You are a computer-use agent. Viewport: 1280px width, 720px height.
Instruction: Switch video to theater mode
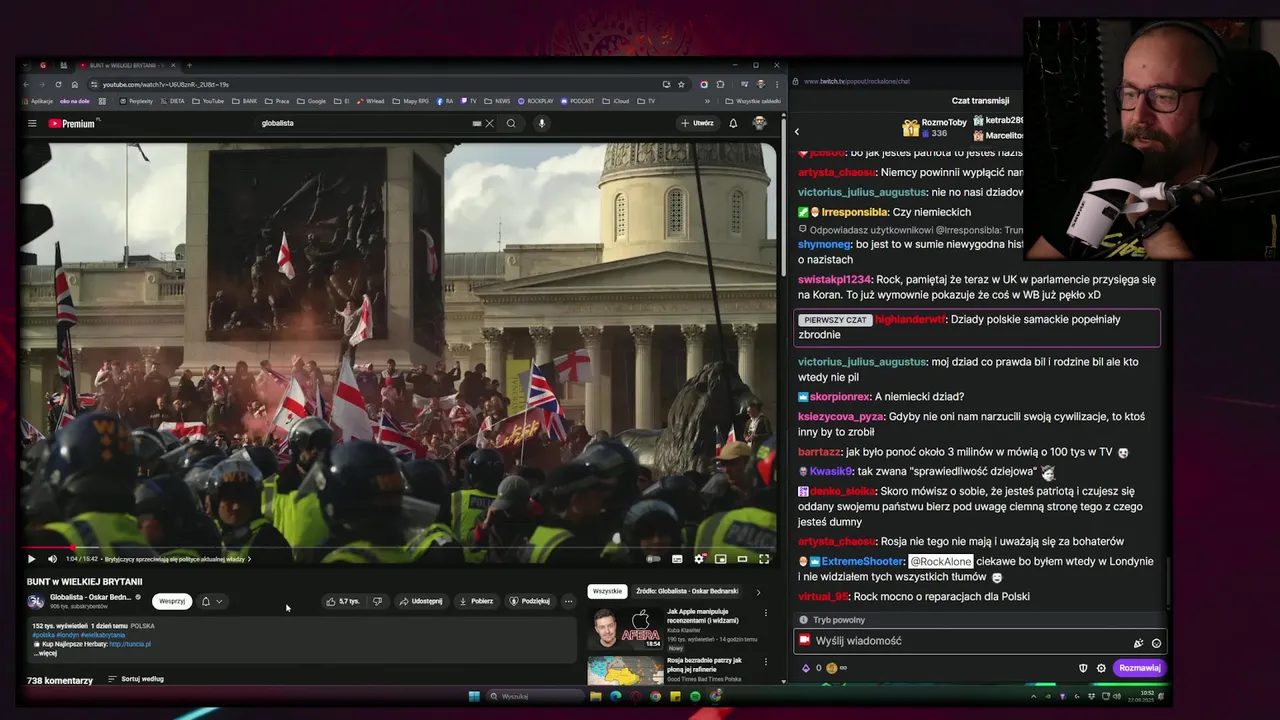pos(742,559)
